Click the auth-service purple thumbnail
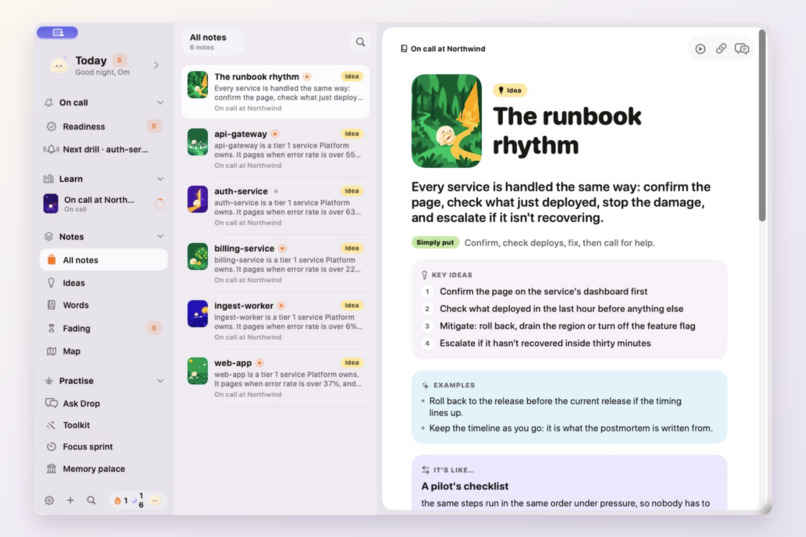The image size is (806, 537). pos(197,199)
